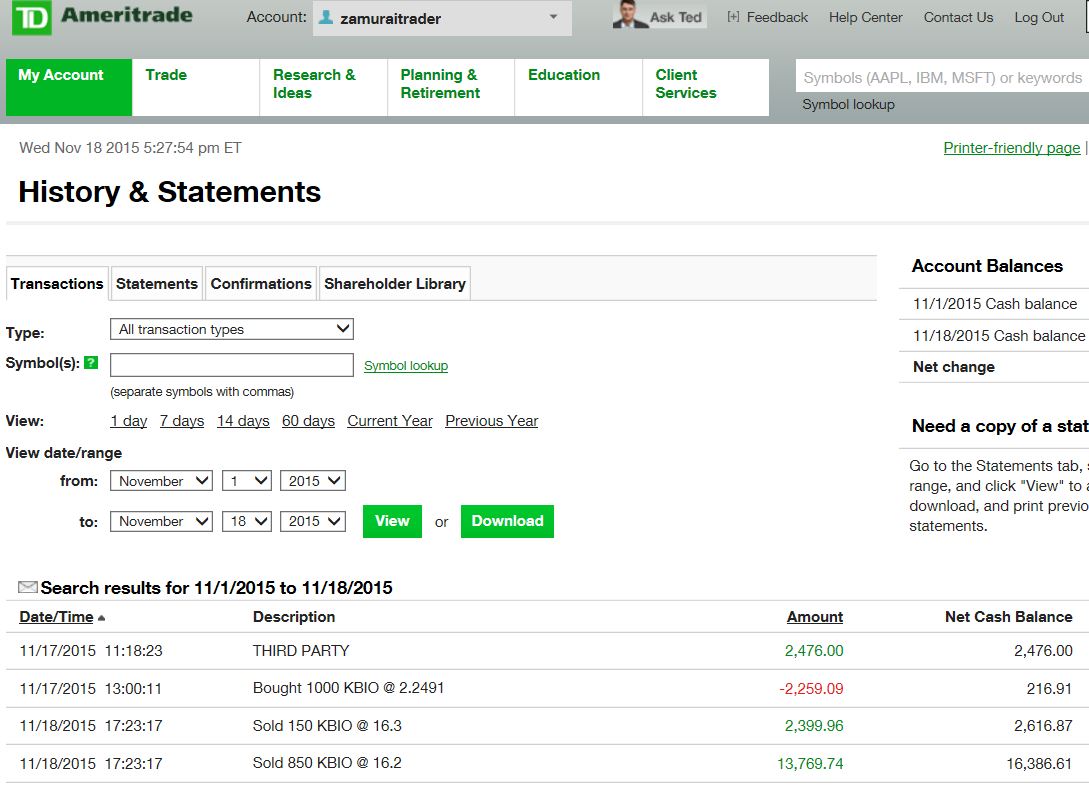Switch to the Statements tab

pyautogui.click(x=157, y=284)
